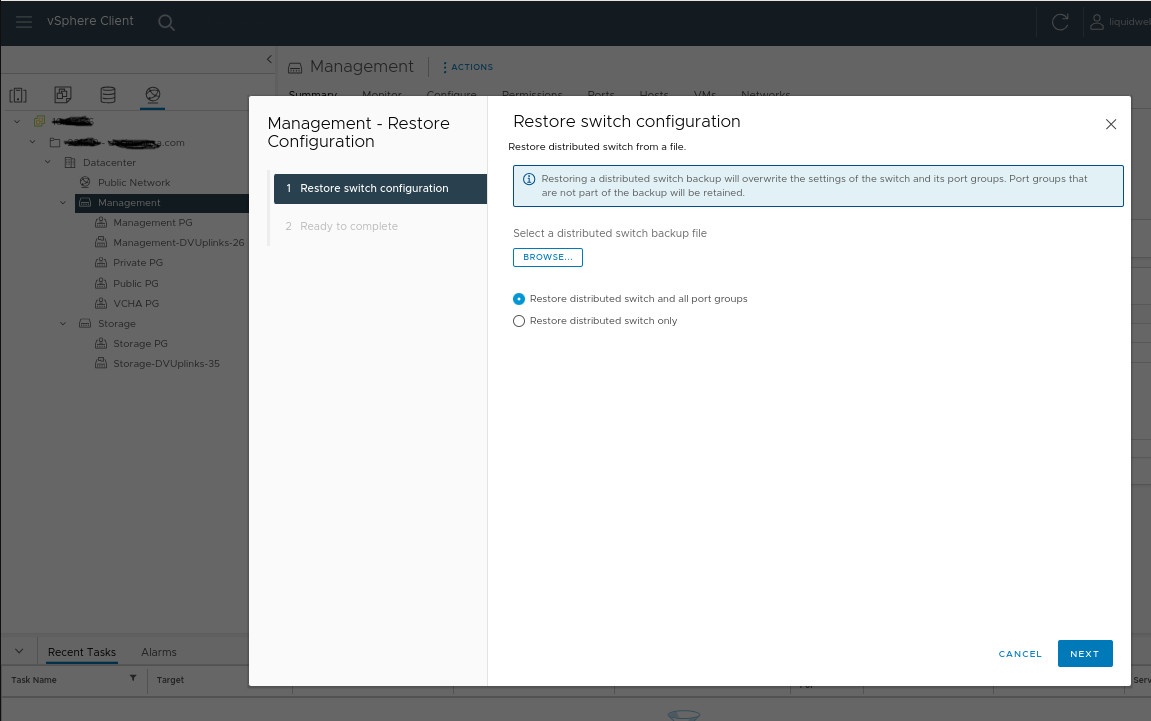Open VMs and Templates inventory view
The height and width of the screenshot is (721, 1151).
[x=63, y=95]
